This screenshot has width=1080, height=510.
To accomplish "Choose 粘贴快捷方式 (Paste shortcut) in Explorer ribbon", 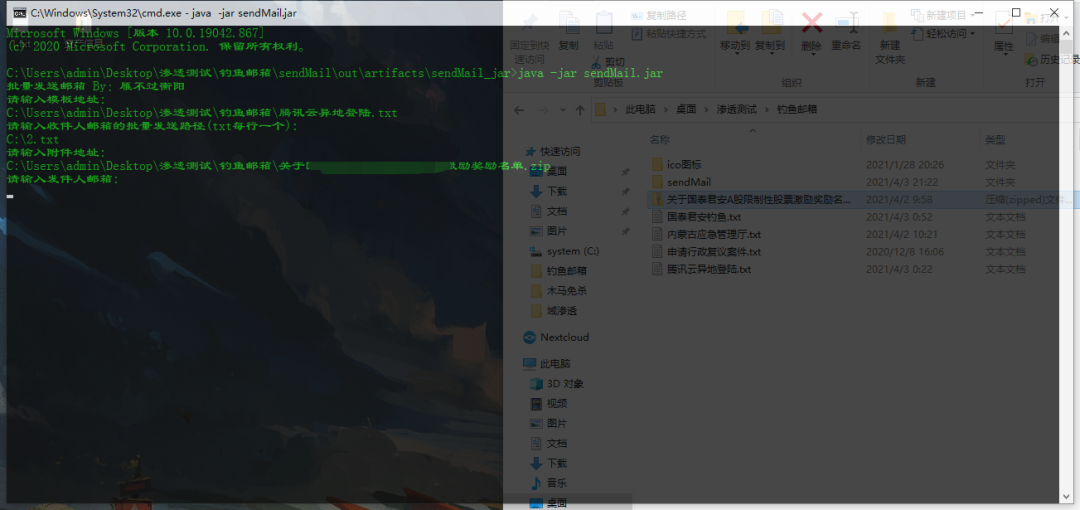I will tap(669, 33).
